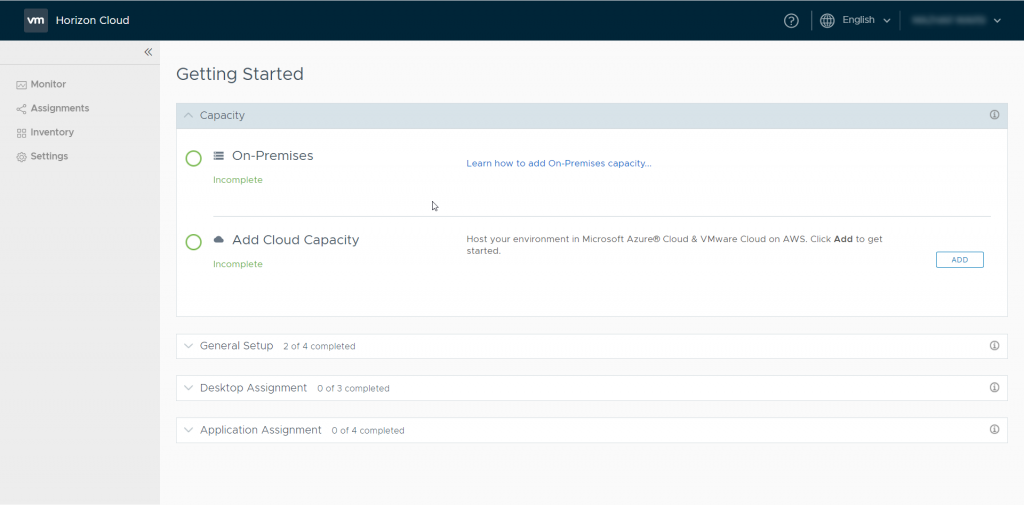Viewport: 1024px width, 505px height.
Task: Open Assignments in the sidebar
Action: click(x=59, y=108)
